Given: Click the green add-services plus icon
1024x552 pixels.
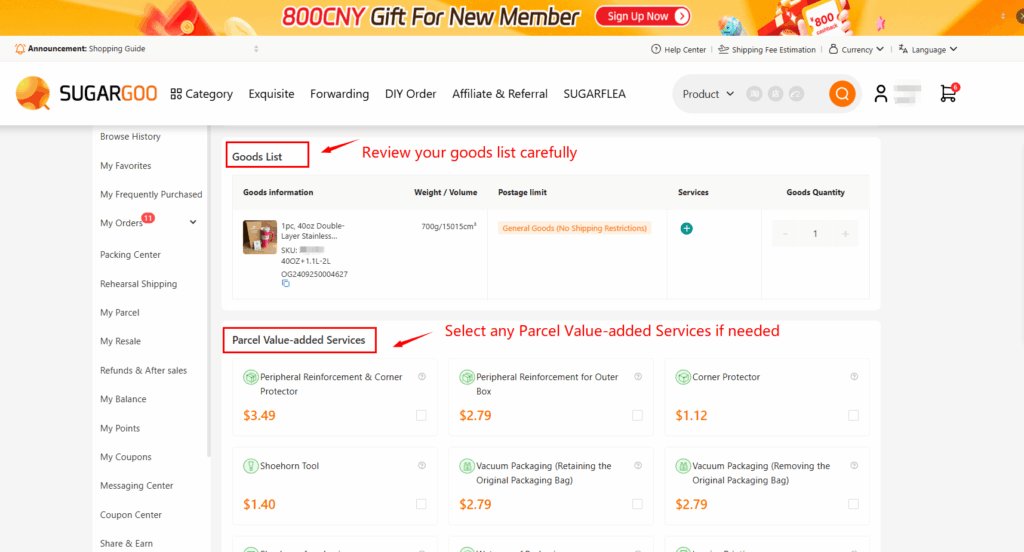Looking at the screenshot, I should coord(686,229).
